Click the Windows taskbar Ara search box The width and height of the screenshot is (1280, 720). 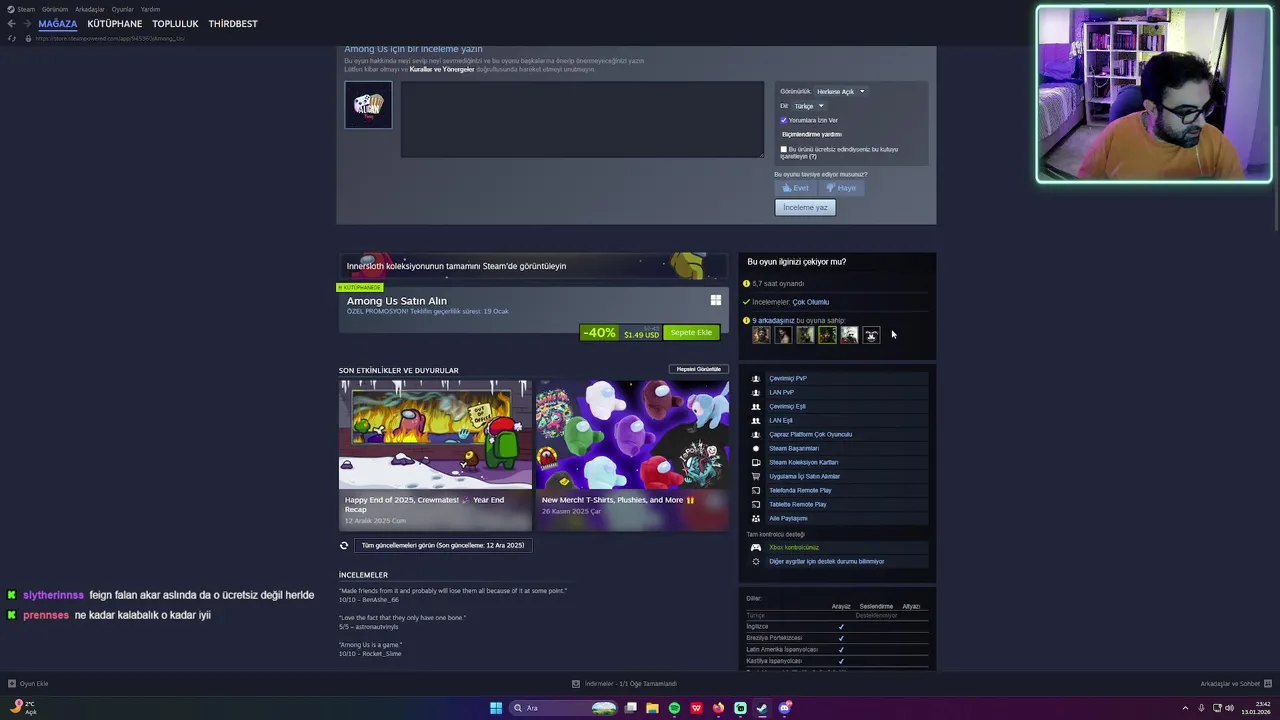coord(565,708)
